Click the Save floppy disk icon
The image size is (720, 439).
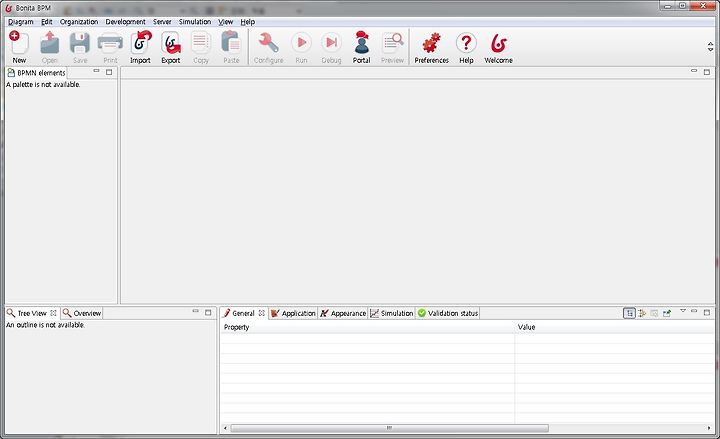coord(80,47)
